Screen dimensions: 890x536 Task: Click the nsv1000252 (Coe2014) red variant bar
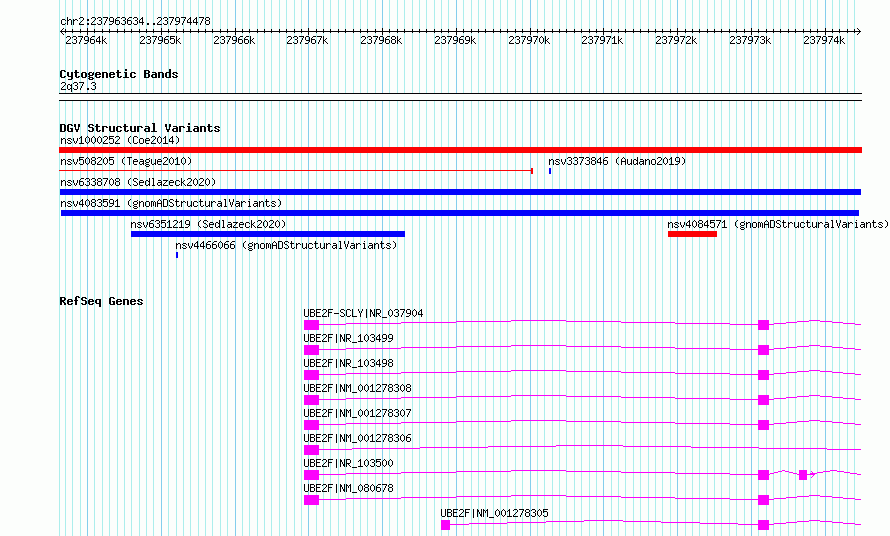pyautogui.click(x=460, y=150)
